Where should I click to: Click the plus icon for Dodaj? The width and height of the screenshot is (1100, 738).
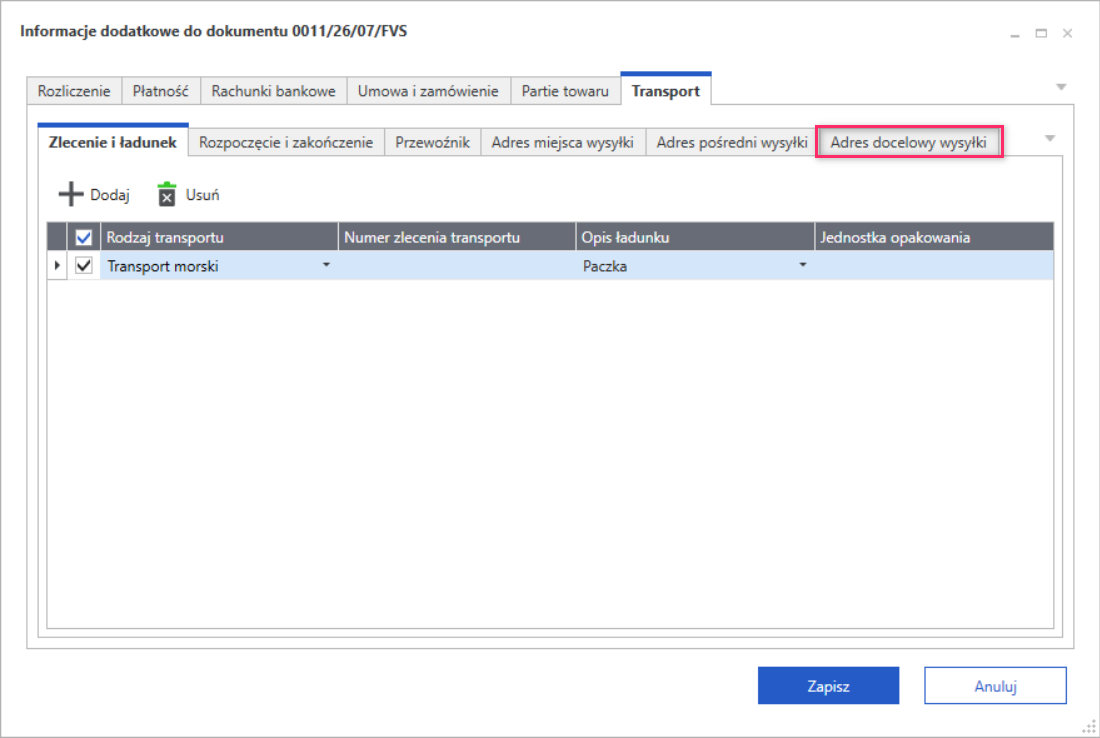coord(70,194)
